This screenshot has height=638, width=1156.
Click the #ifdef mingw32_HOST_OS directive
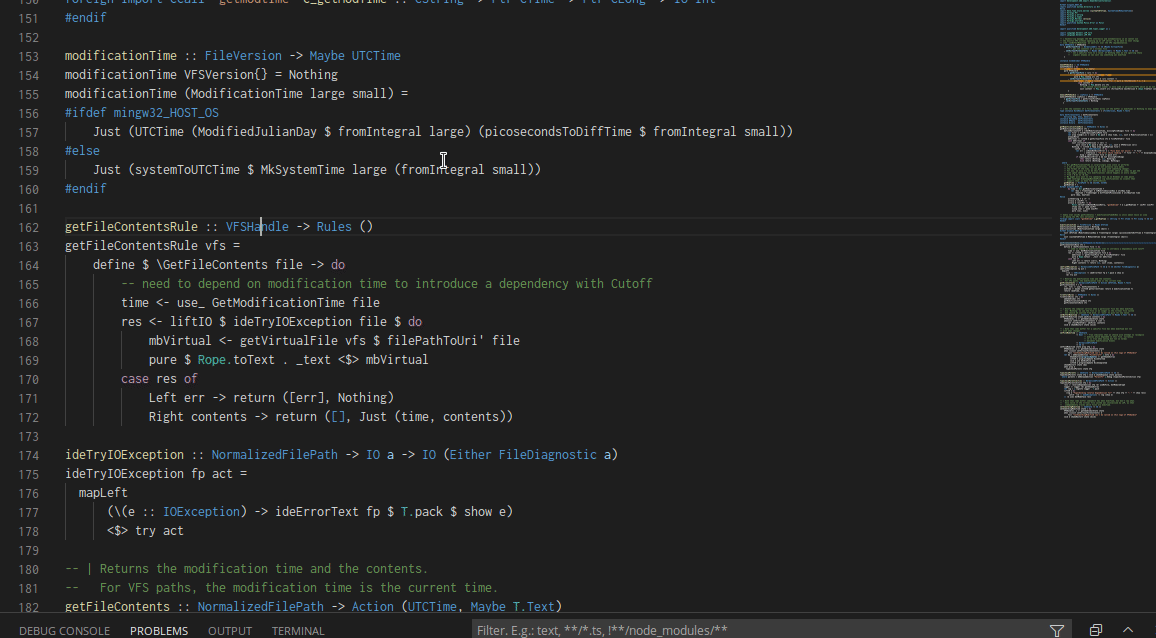[x=141, y=113]
